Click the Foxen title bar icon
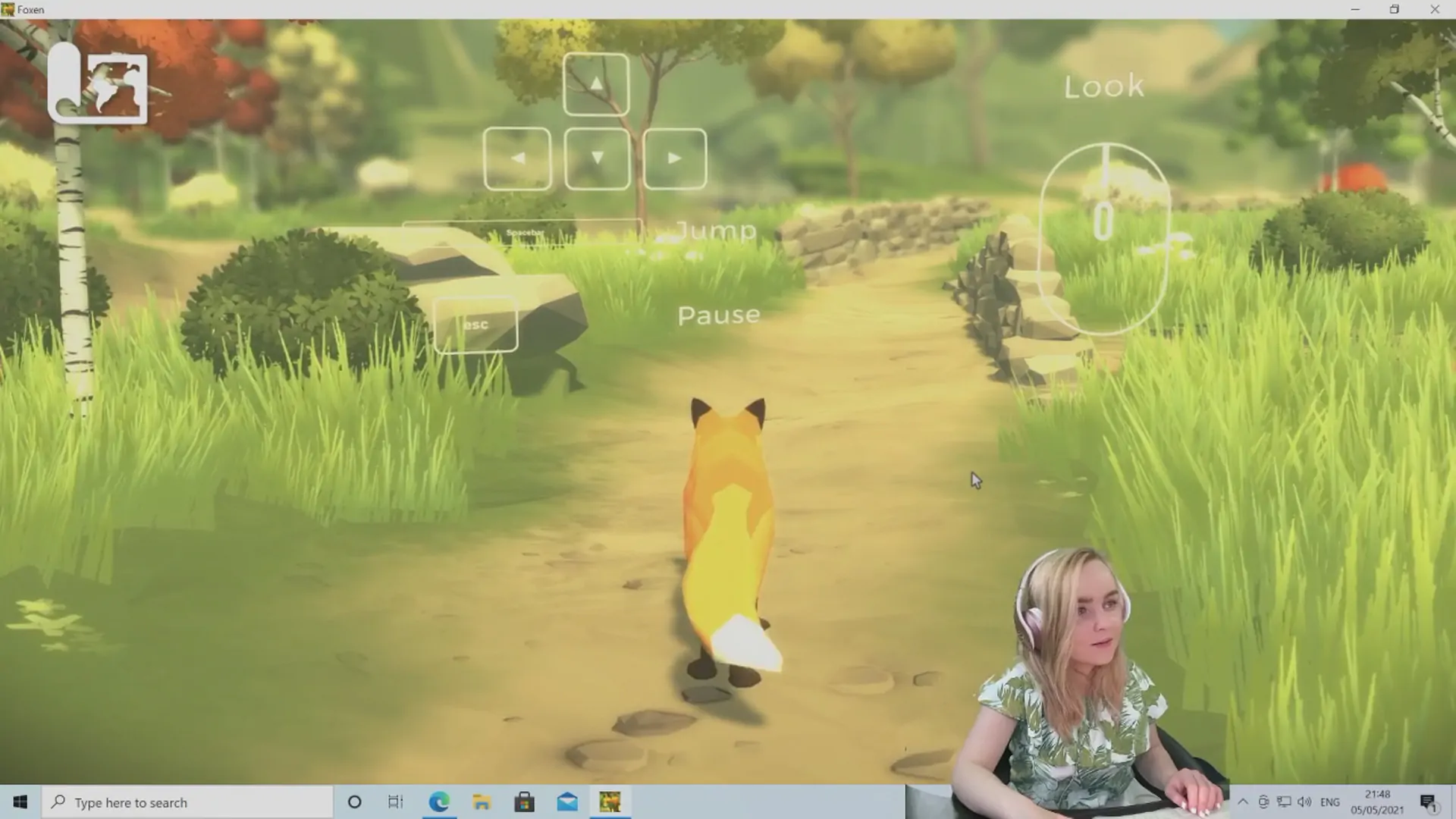Image resolution: width=1456 pixels, height=819 pixels. (x=8, y=10)
